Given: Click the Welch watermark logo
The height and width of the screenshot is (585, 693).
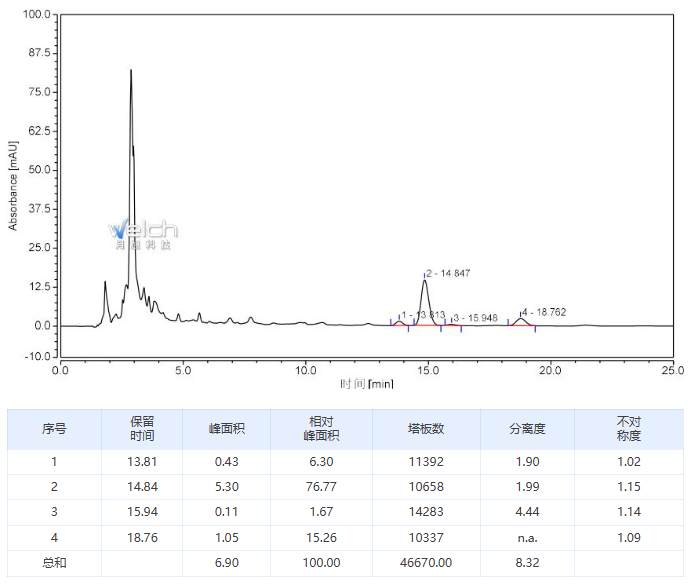Looking at the screenshot, I should [x=143, y=232].
